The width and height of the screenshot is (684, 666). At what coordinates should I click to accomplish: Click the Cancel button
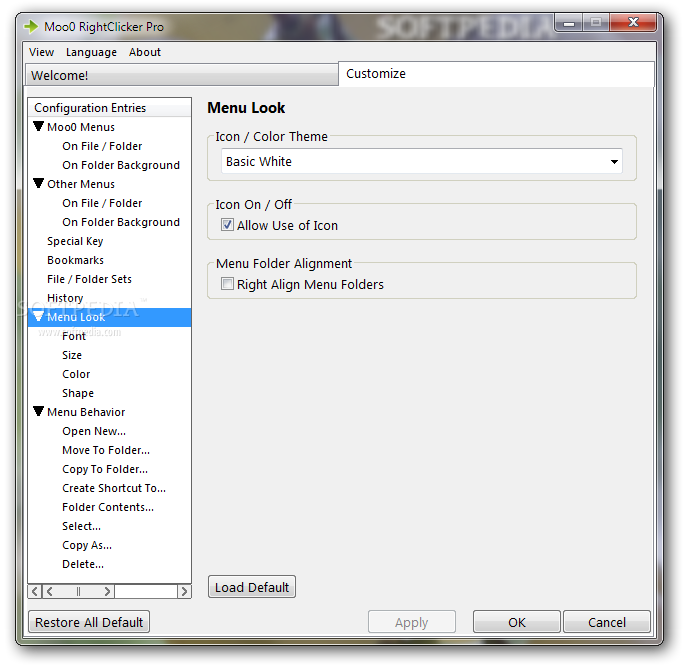[x=607, y=622]
